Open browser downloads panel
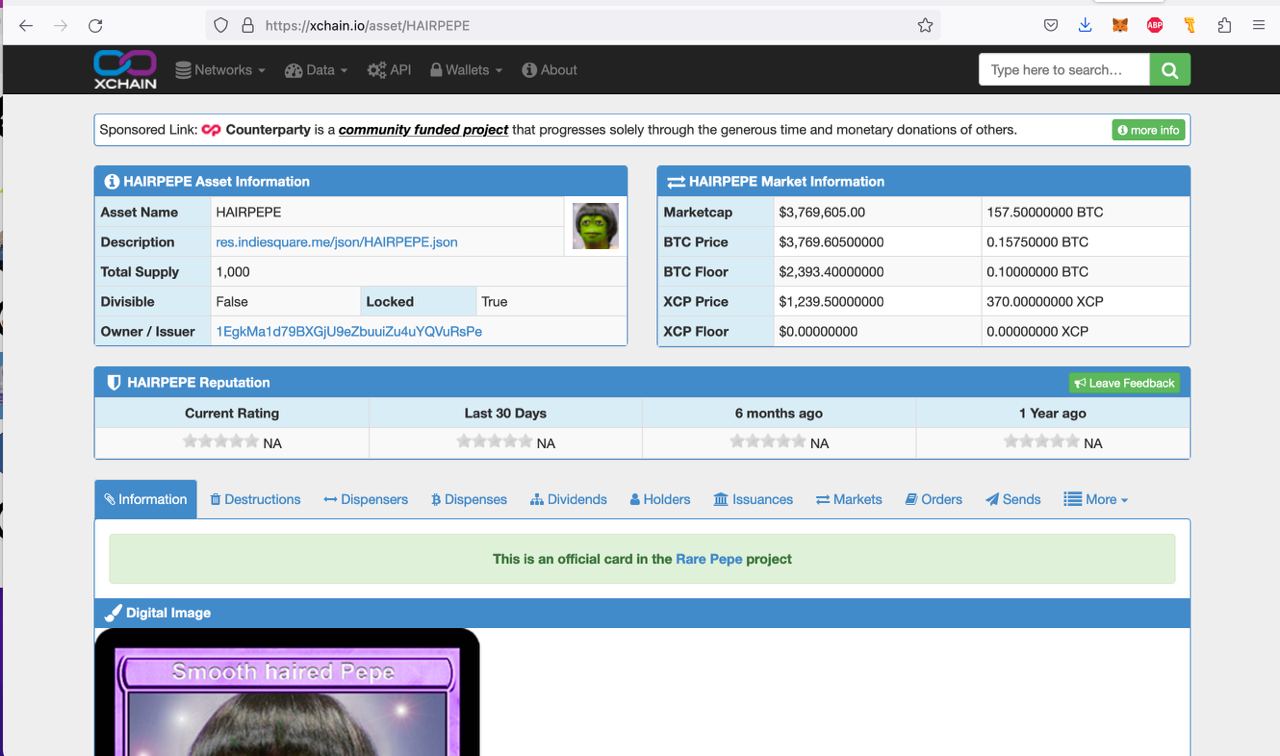 1085,26
